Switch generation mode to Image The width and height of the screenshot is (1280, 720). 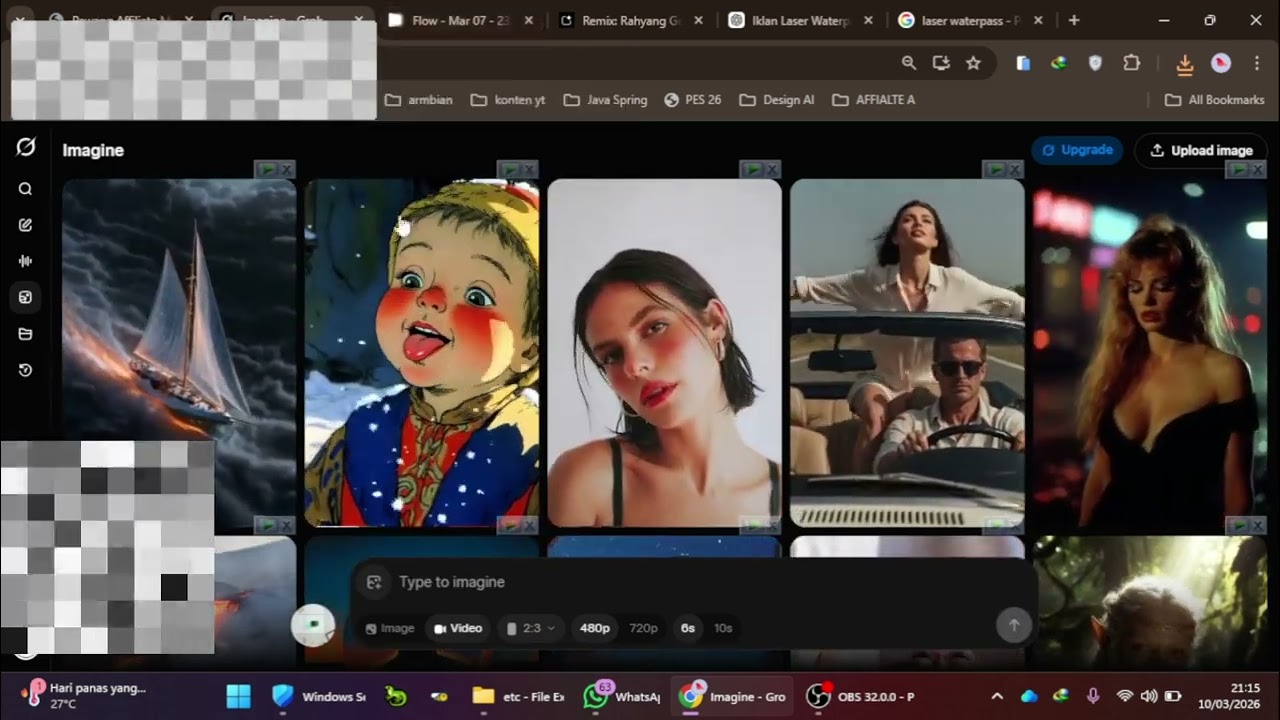click(x=390, y=628)
